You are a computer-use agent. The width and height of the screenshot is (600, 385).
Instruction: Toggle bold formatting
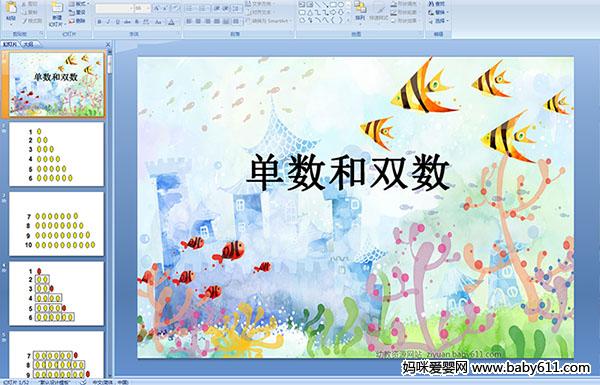click(x=99, y=22)
